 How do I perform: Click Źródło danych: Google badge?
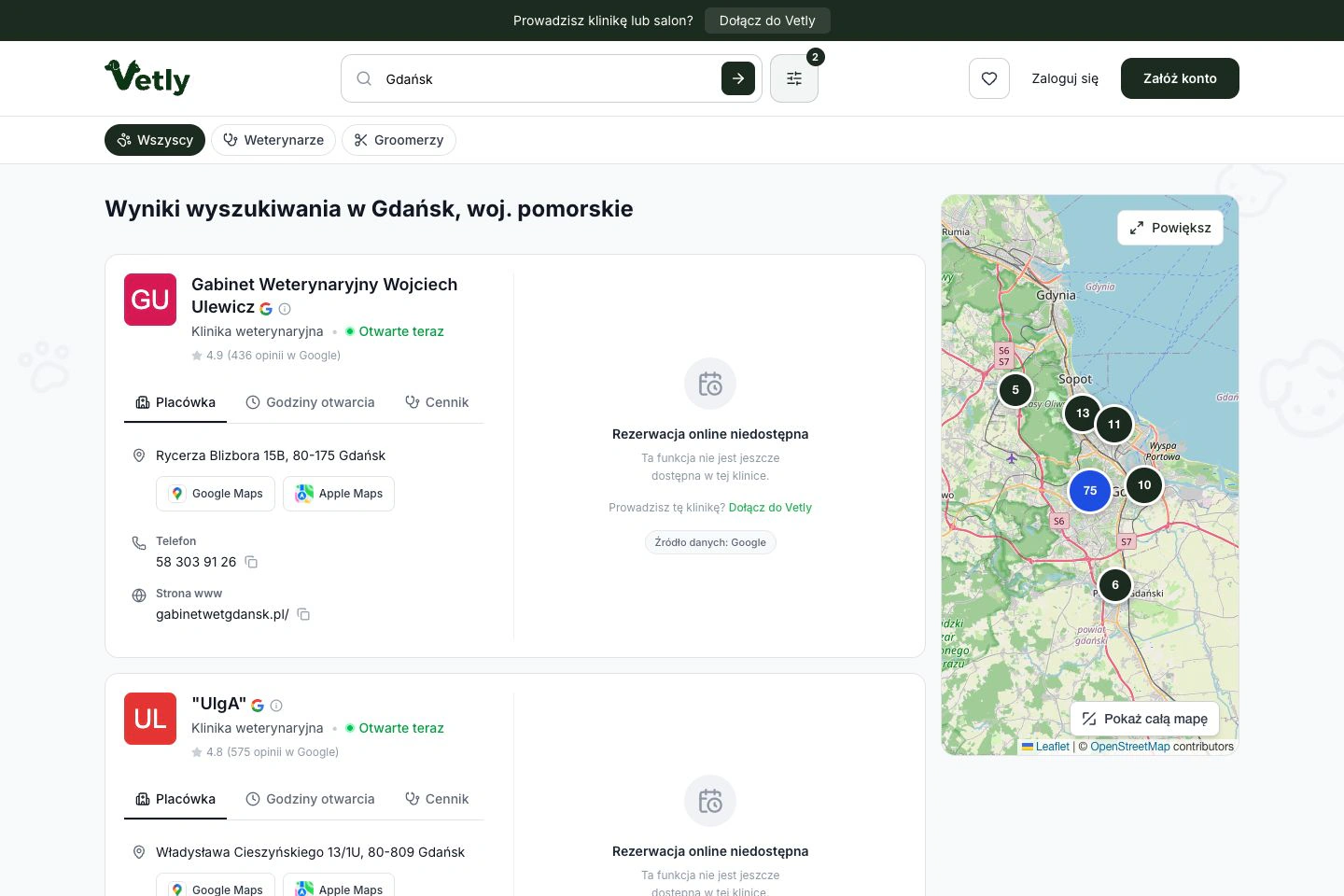710,542
